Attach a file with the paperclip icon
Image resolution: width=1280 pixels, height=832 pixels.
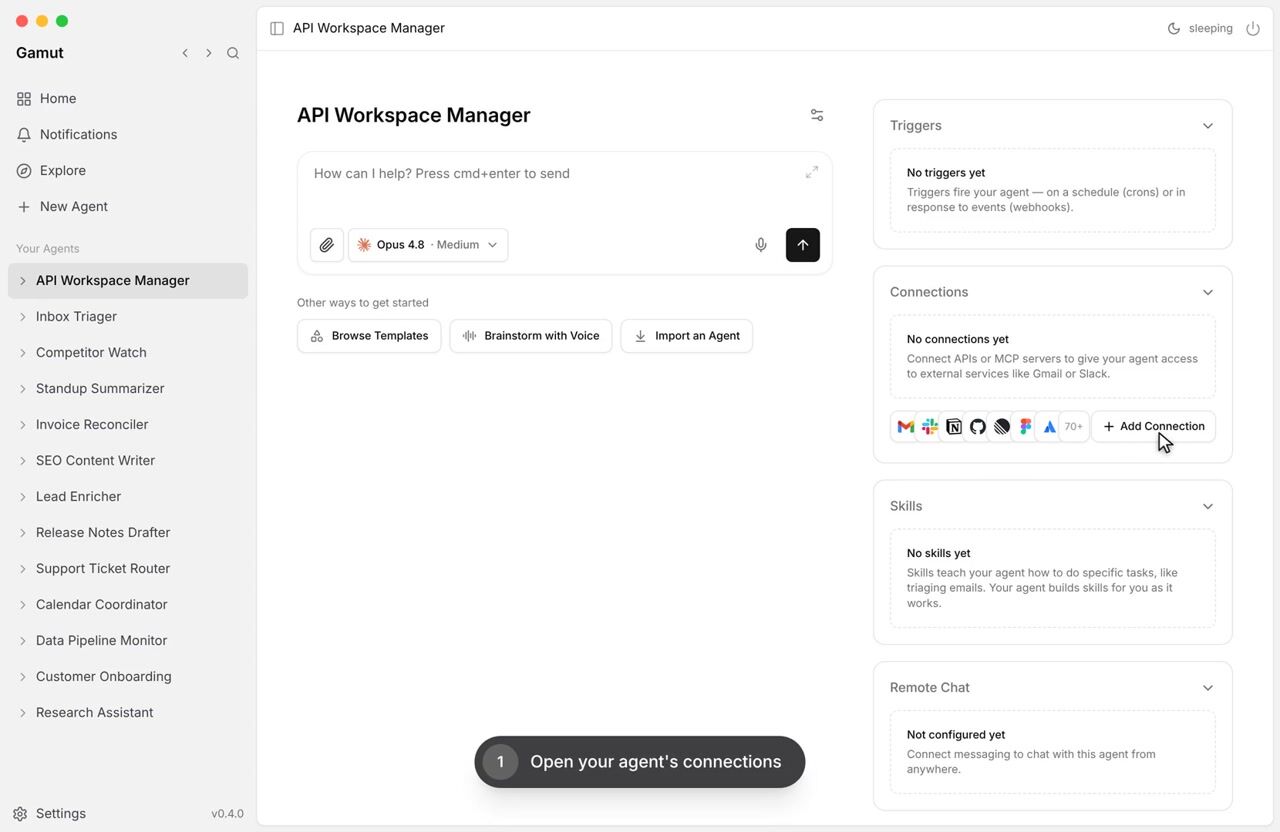click(x=327, y=245)
